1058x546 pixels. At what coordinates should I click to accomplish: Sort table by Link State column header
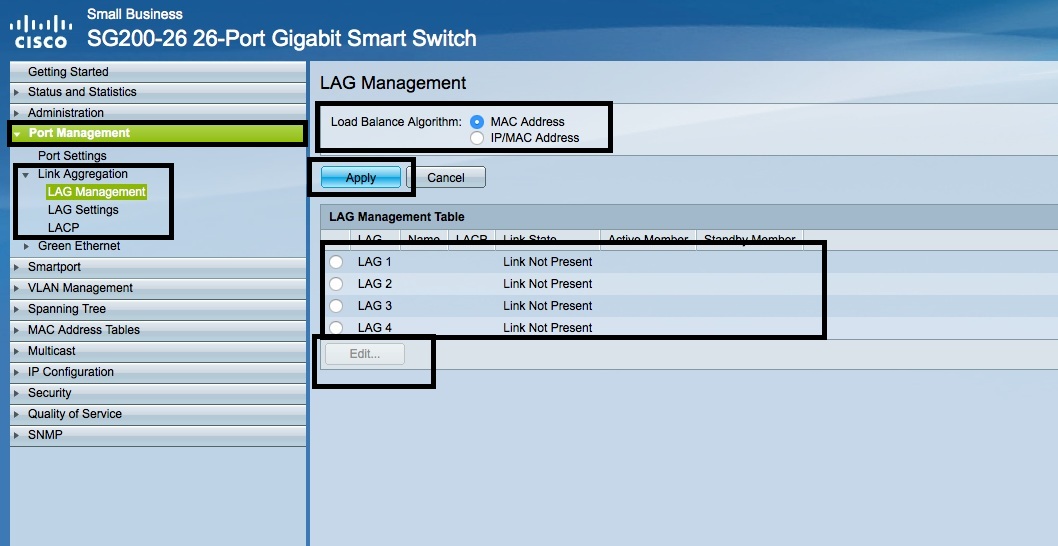[x=530, y=240]
